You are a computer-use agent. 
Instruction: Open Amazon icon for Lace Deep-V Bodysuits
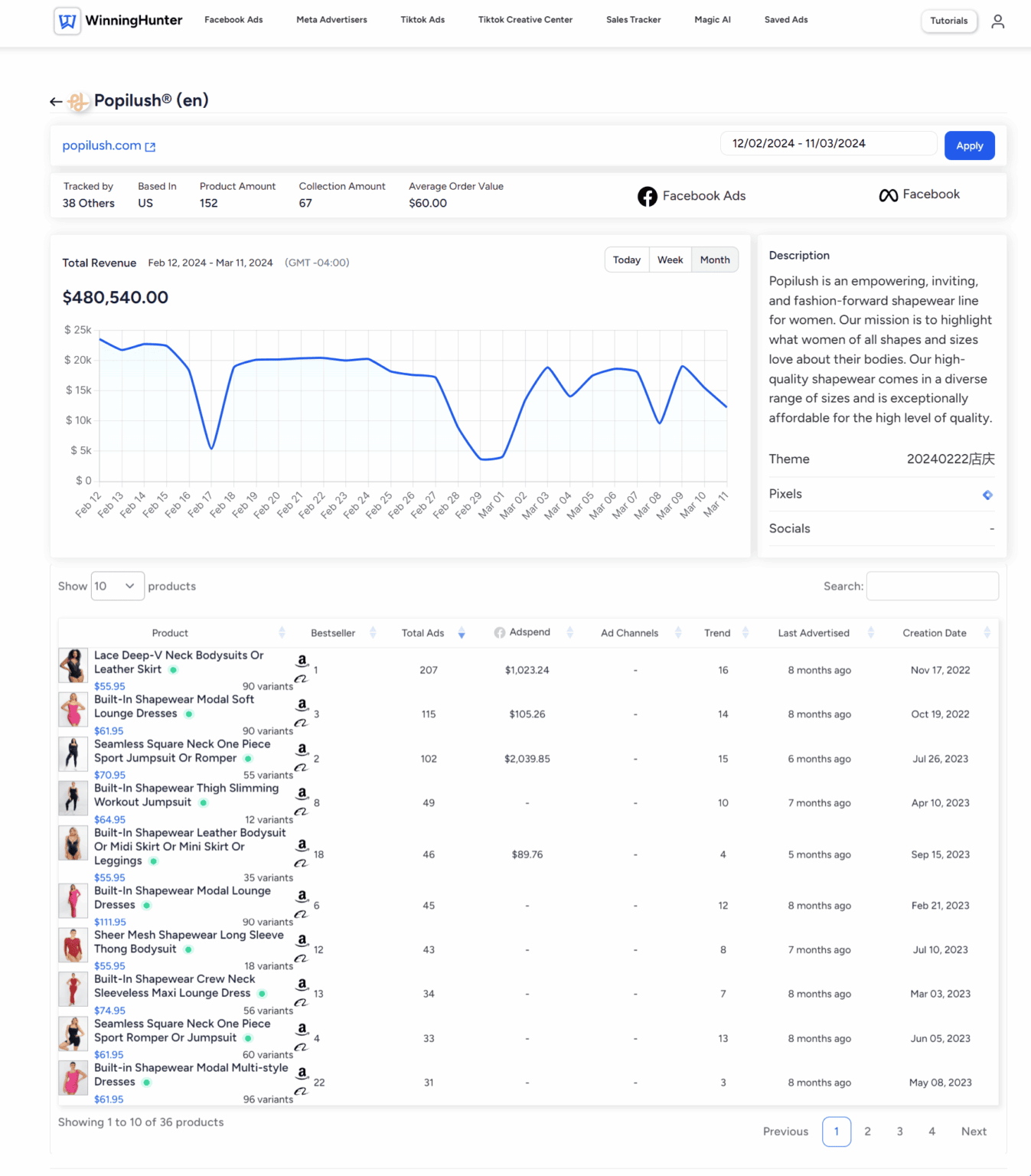pos(302,661)
